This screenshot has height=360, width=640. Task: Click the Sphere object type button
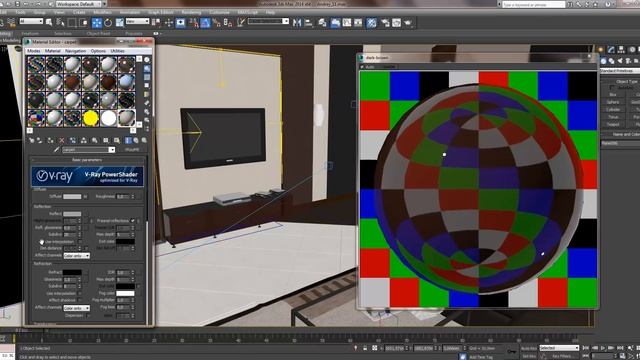click(x=613, y=102)
